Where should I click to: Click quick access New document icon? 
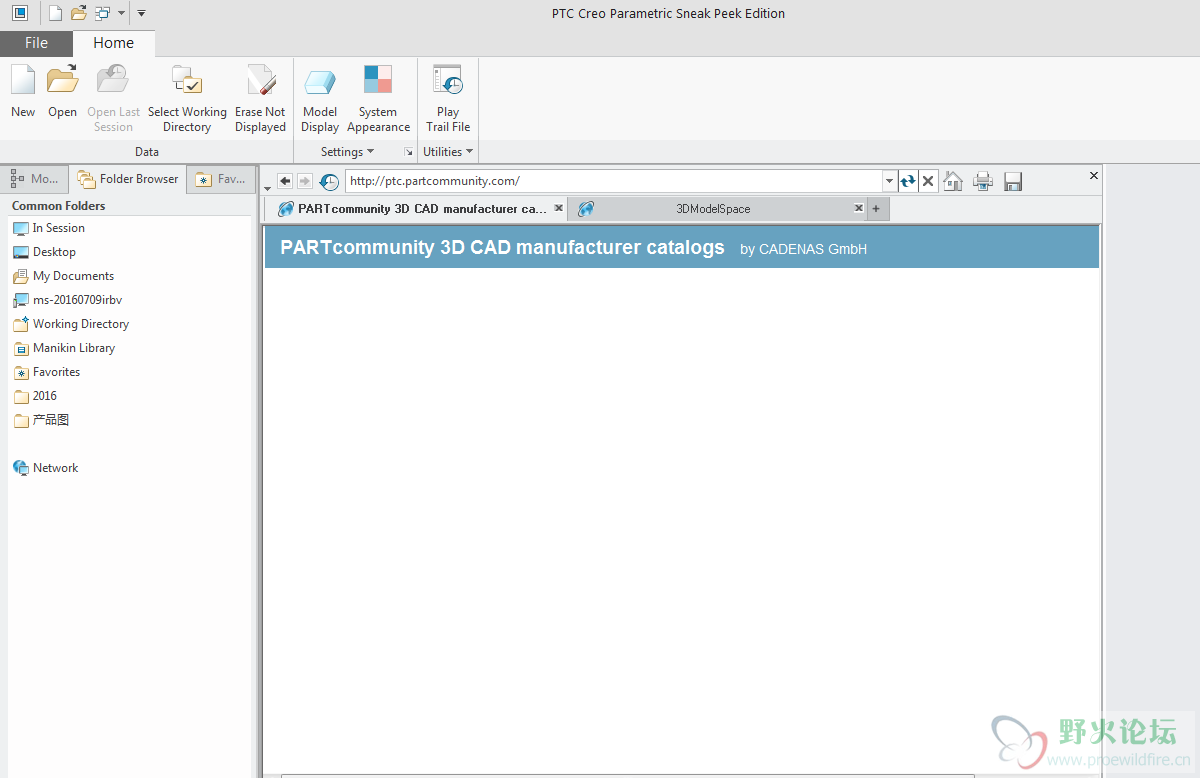55,13
